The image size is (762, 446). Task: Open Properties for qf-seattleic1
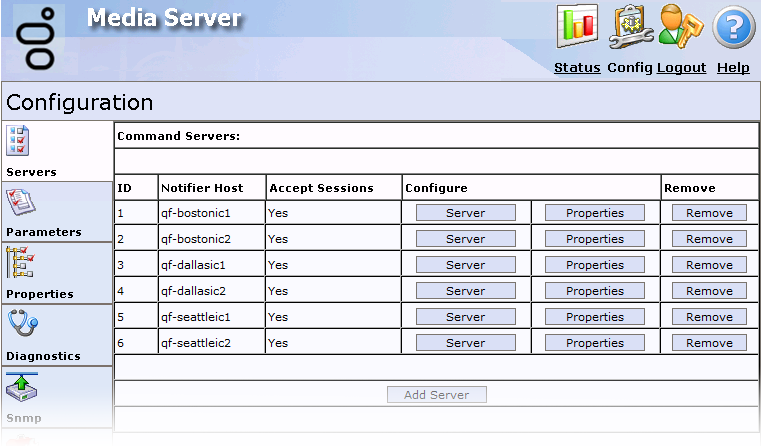point(595,317)
